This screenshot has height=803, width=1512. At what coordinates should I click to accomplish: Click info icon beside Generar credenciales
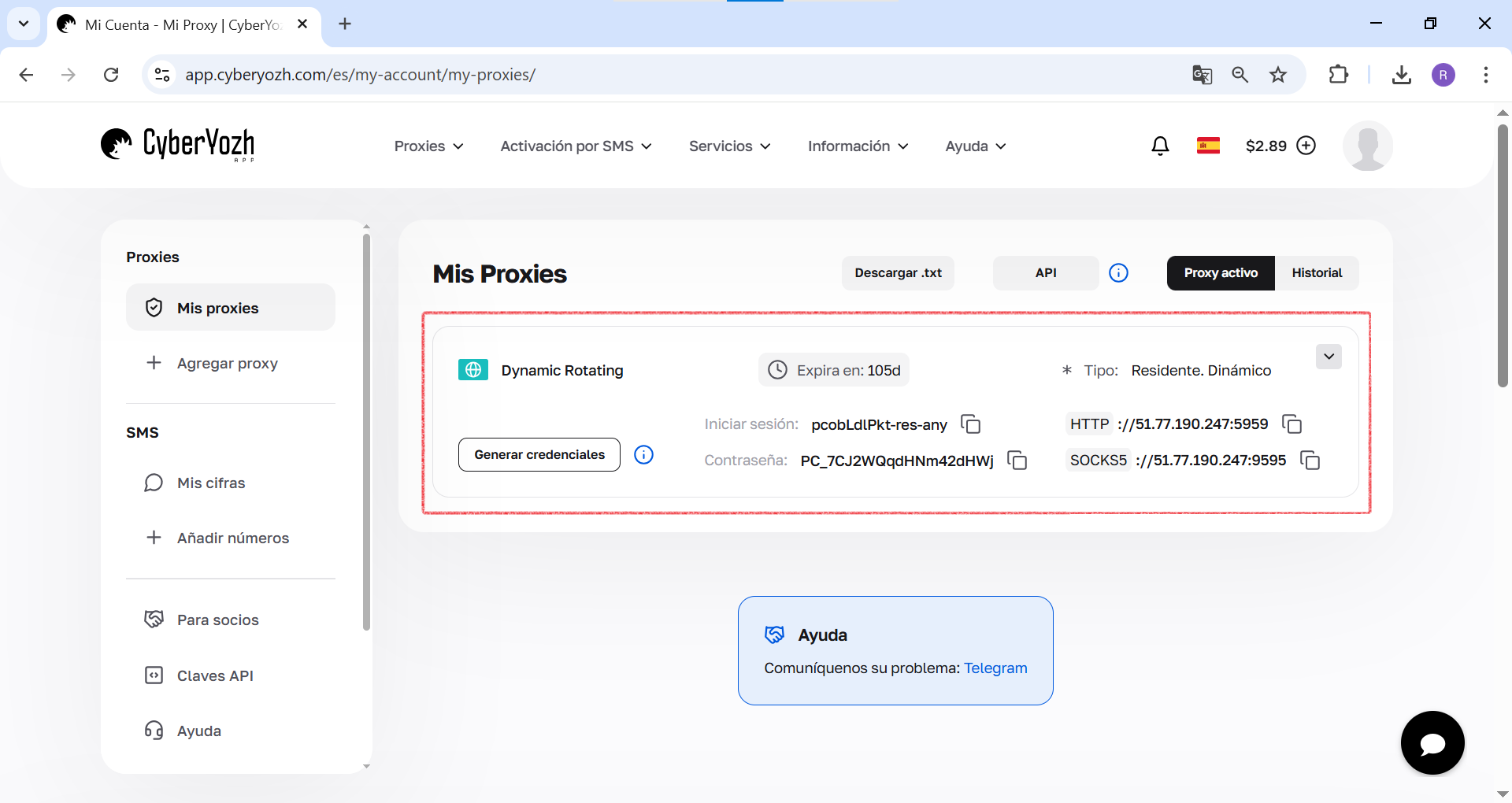click(x=643, y=455)
